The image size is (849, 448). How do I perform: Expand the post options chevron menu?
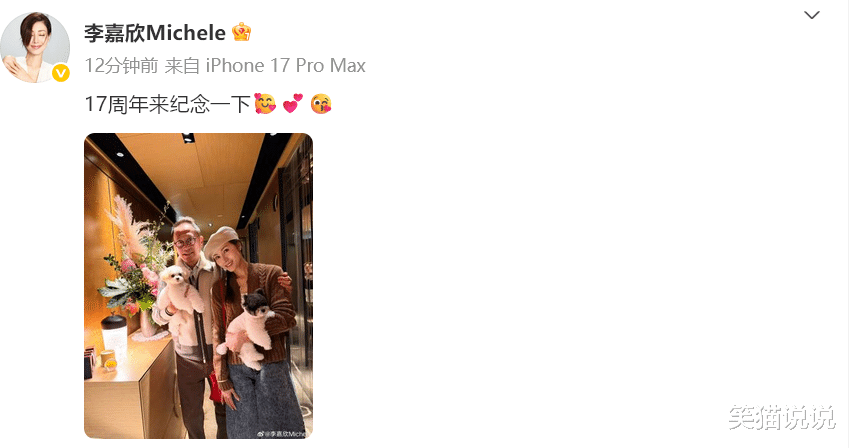(811, 15)
